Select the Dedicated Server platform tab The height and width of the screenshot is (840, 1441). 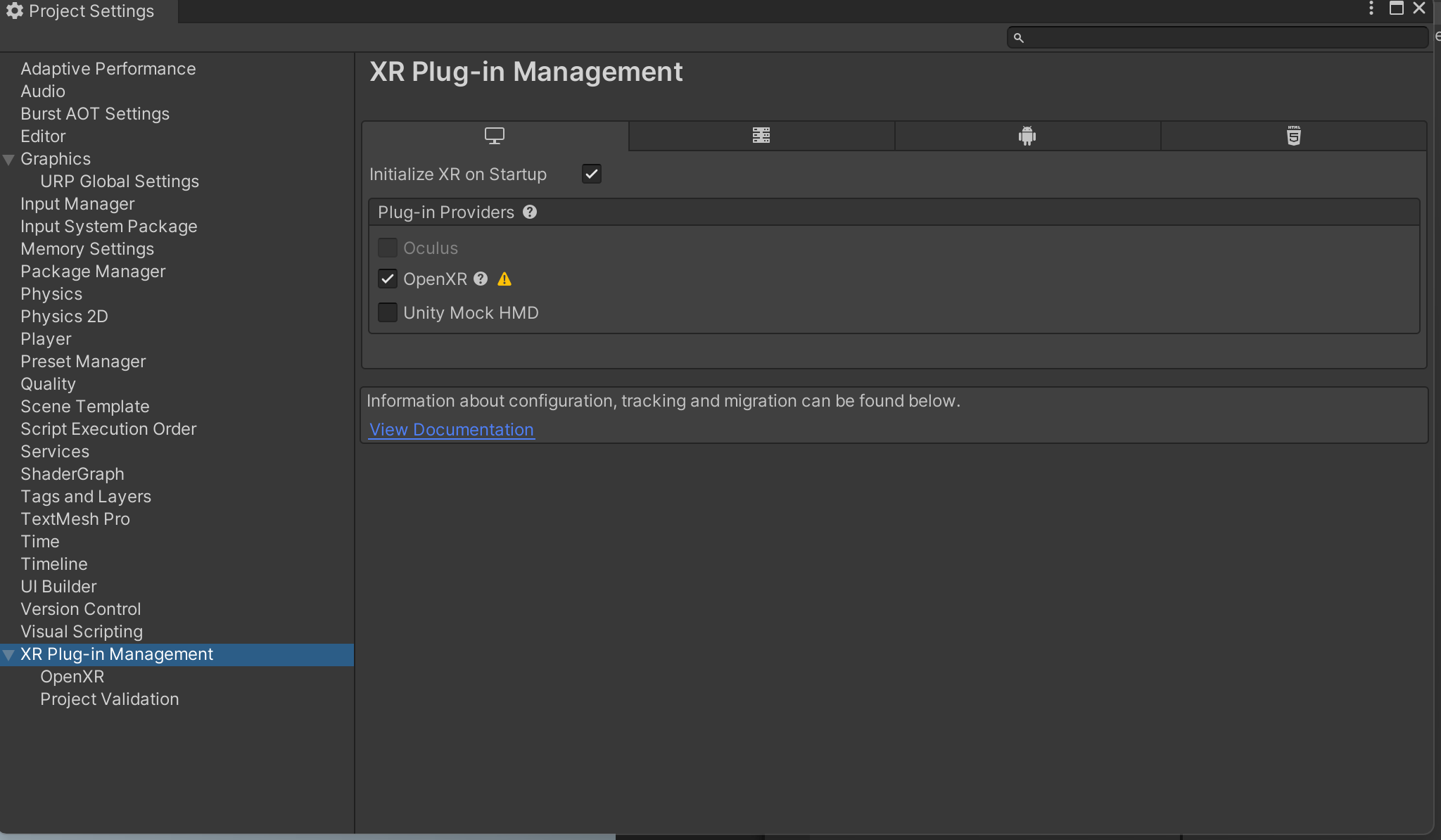761,136
